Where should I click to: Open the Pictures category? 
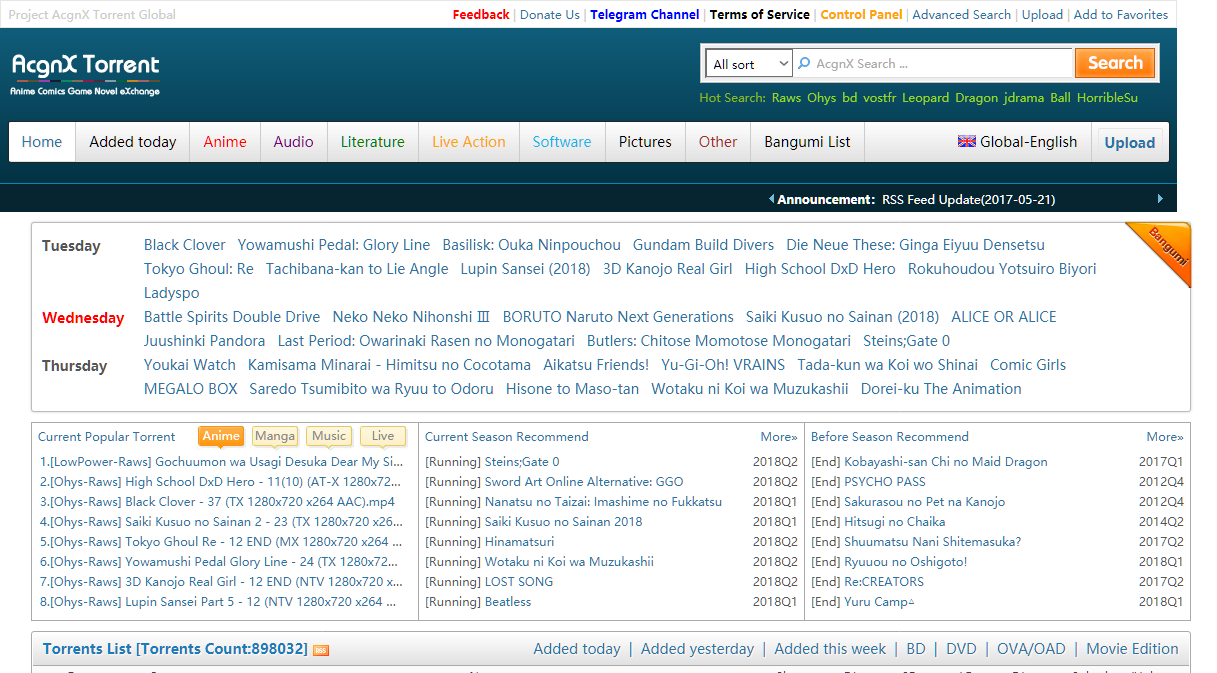click(x=645, y=142)
